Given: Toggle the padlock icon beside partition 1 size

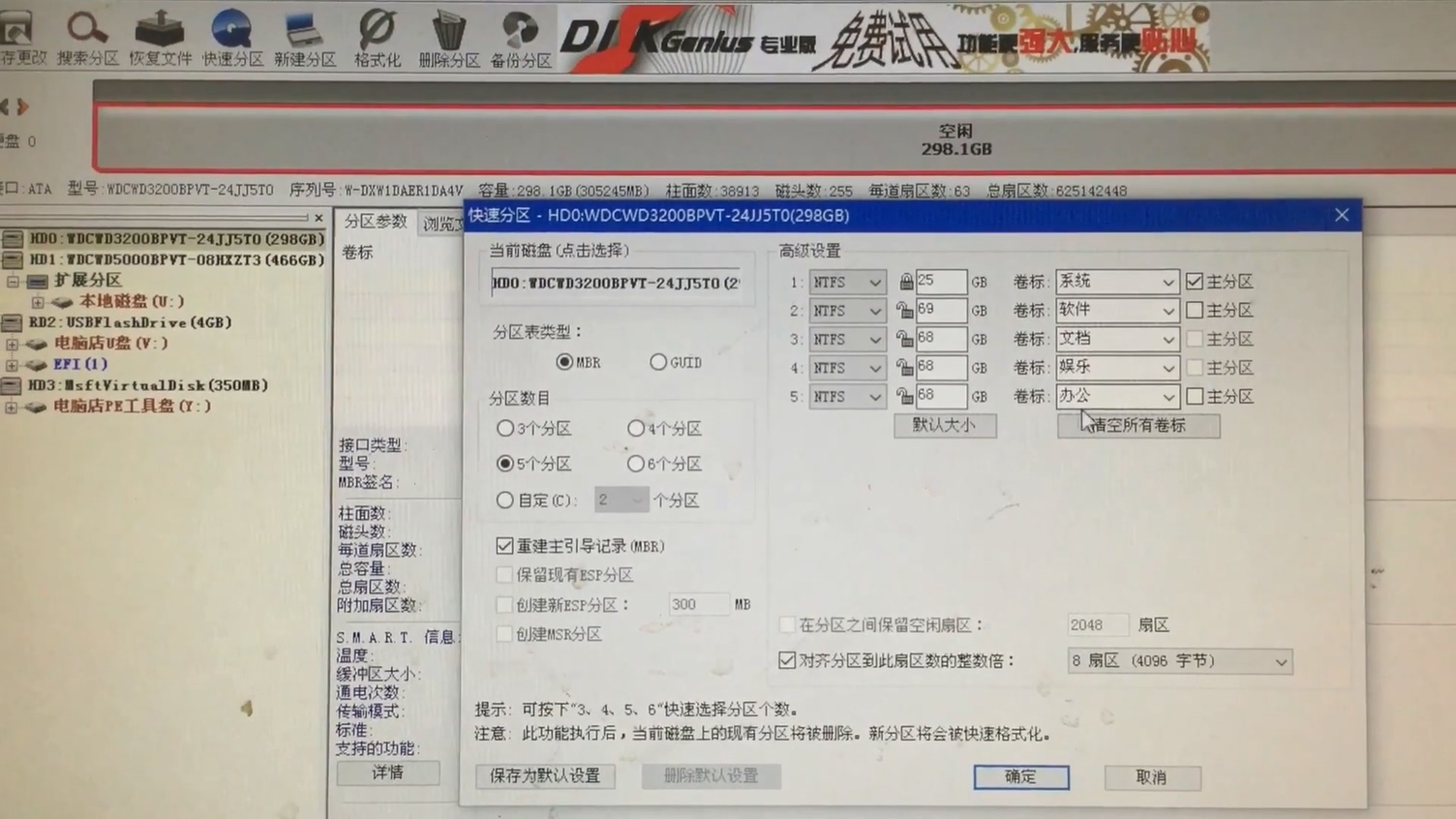Looking at the screenshot, I should (906, 282).
